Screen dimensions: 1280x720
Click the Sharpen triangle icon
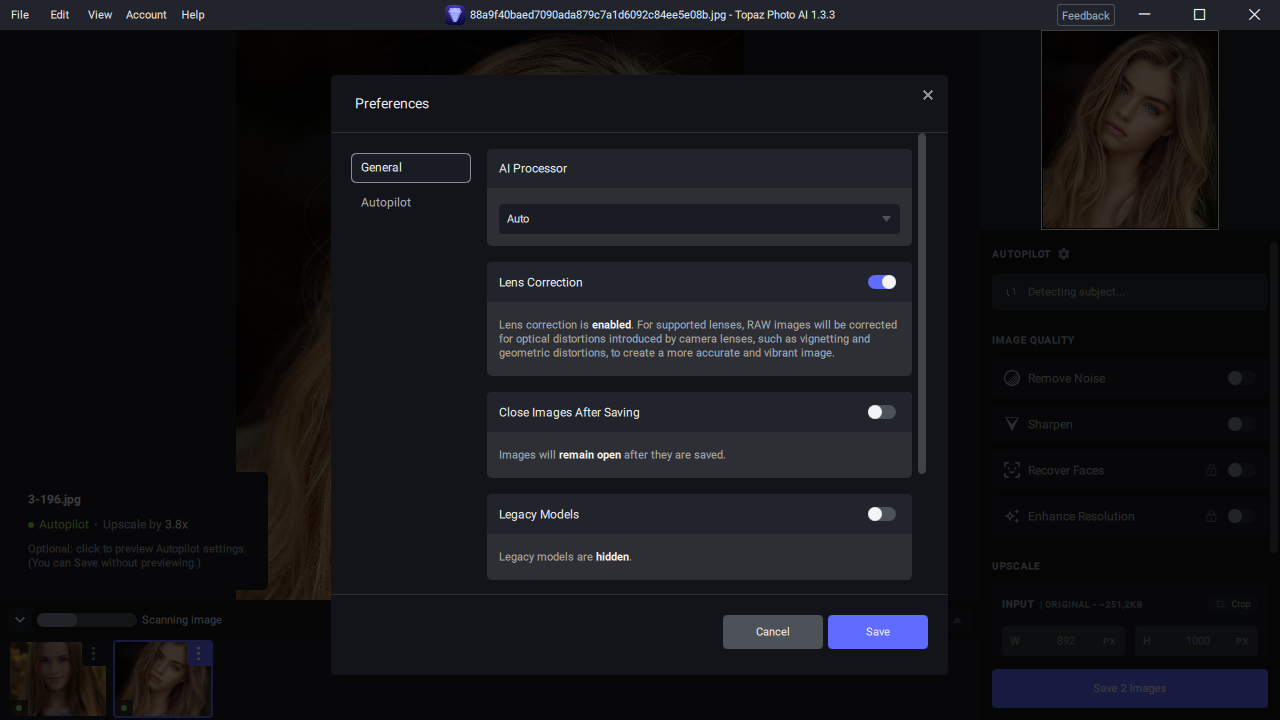[1011, 424]
